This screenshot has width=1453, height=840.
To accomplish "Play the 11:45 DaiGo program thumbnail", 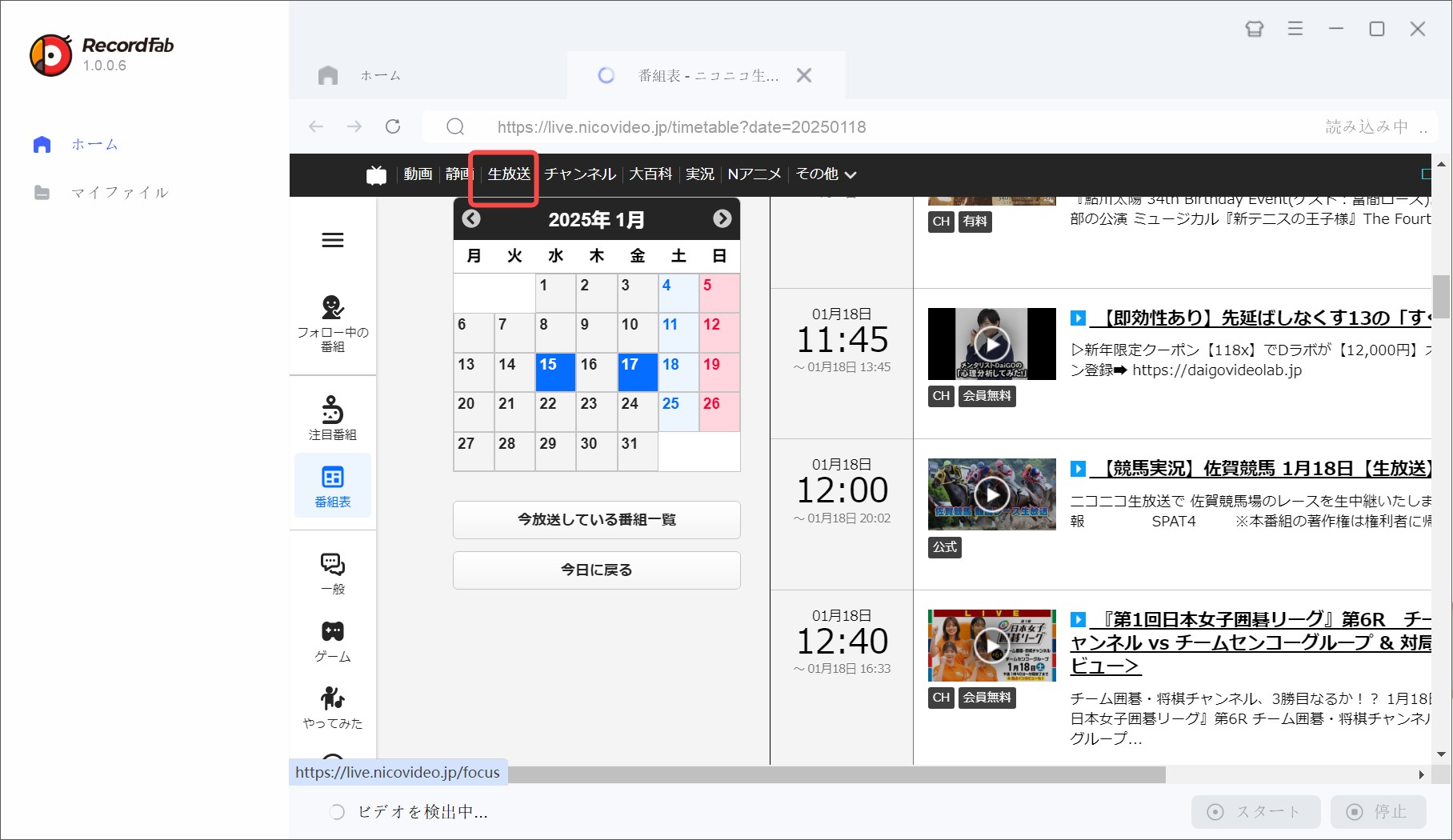I will click(992, 344).
